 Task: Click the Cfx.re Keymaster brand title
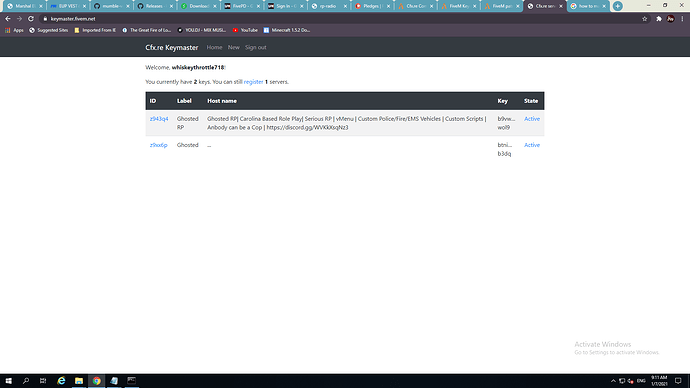click(x=172, y=48)
